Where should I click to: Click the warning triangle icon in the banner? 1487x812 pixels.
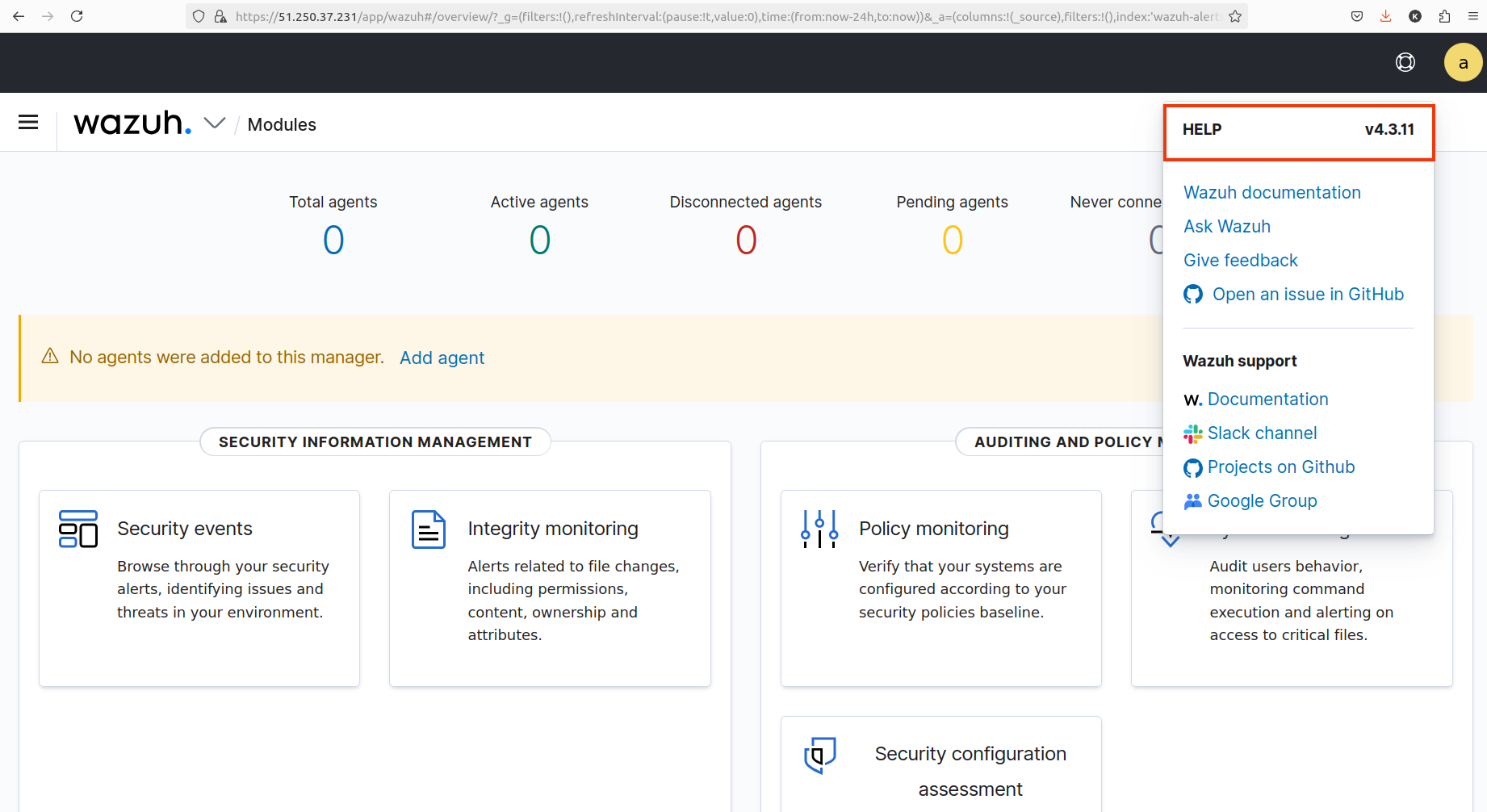point(50,356)
